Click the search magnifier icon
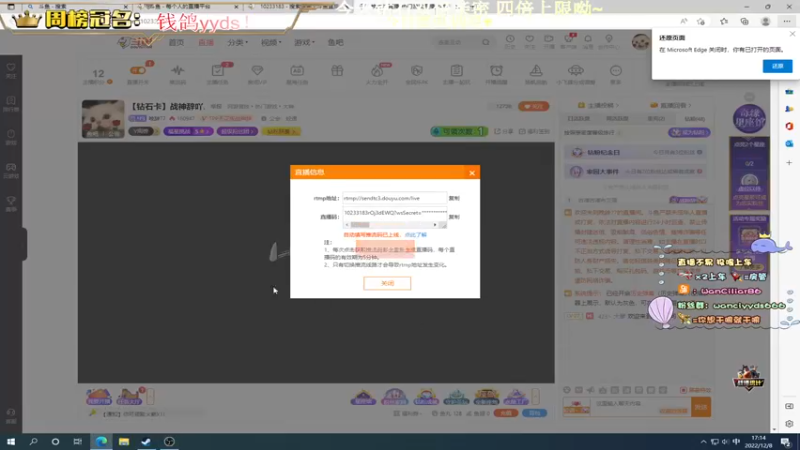Viewport: 800px width, 450px height. click(486, 42)
